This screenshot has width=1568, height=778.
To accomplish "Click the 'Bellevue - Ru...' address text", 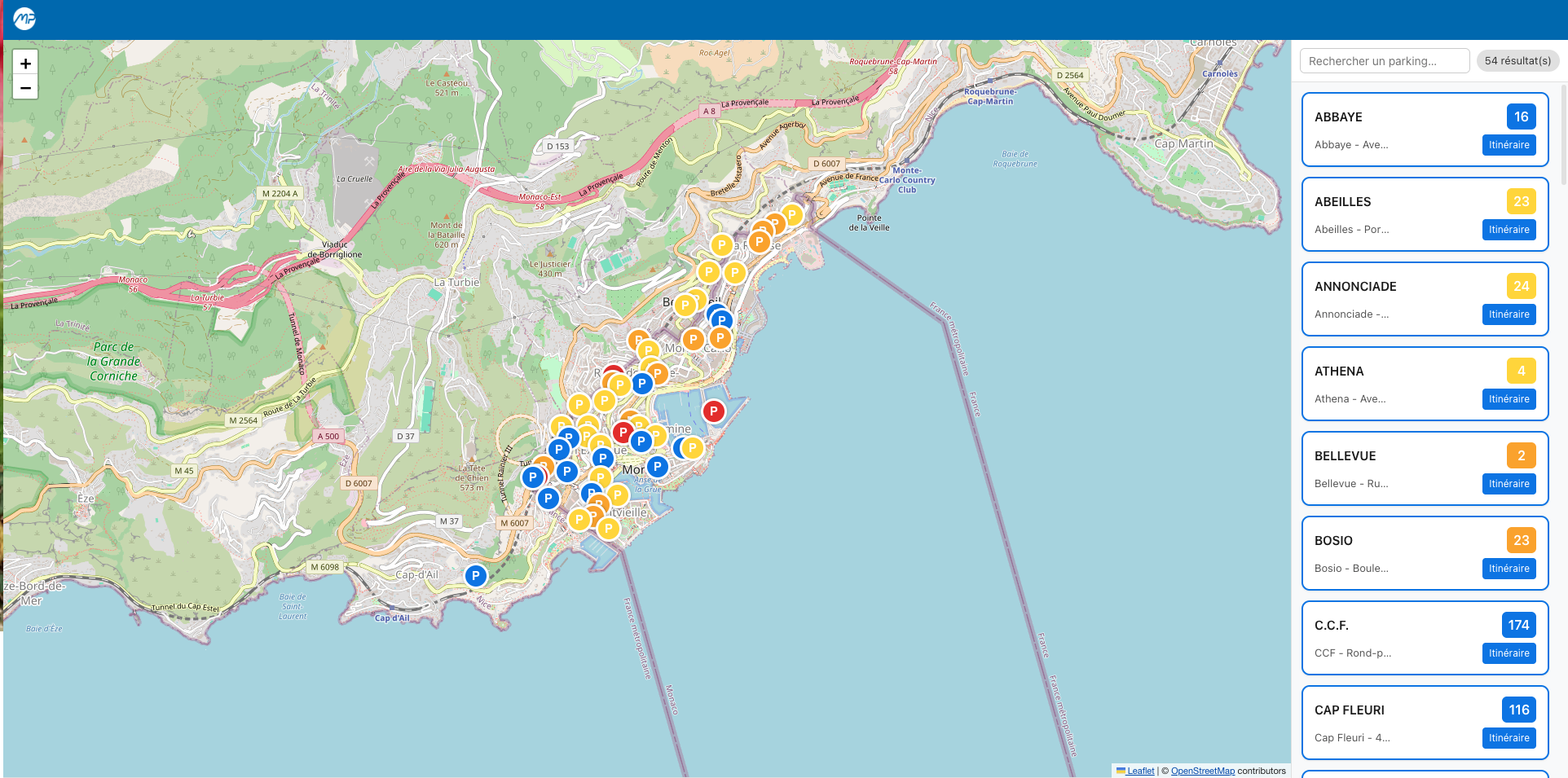I will pos(1351,484).
